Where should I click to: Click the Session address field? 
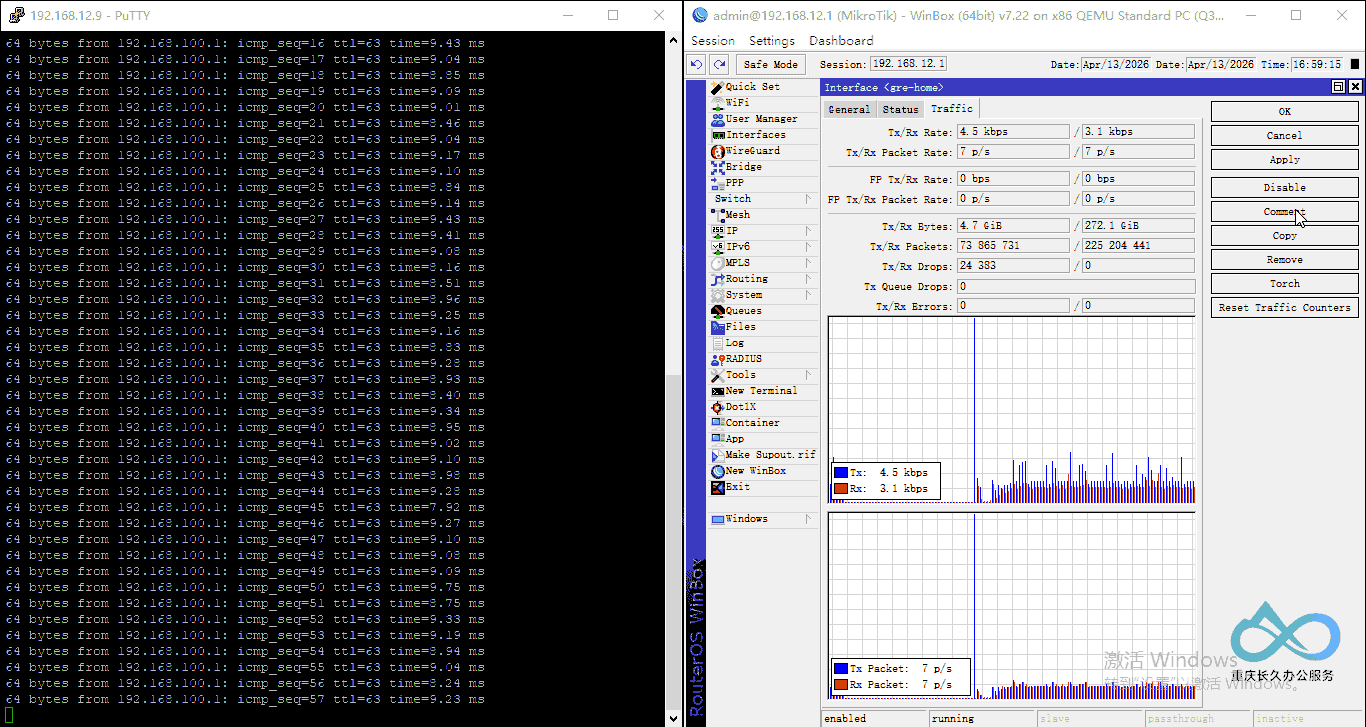[x=908, y=64]
